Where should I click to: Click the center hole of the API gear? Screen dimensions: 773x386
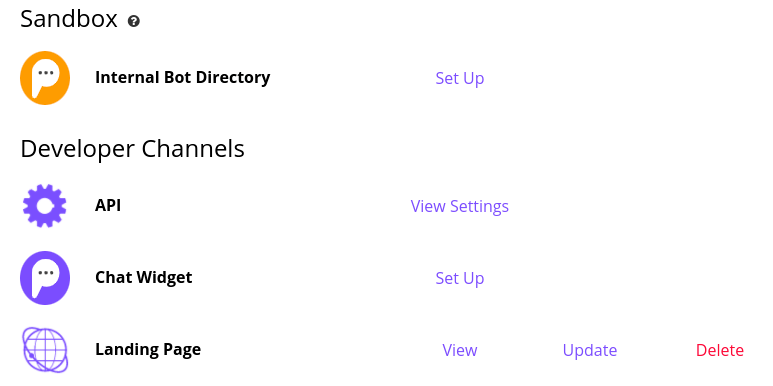click(45, 206)
